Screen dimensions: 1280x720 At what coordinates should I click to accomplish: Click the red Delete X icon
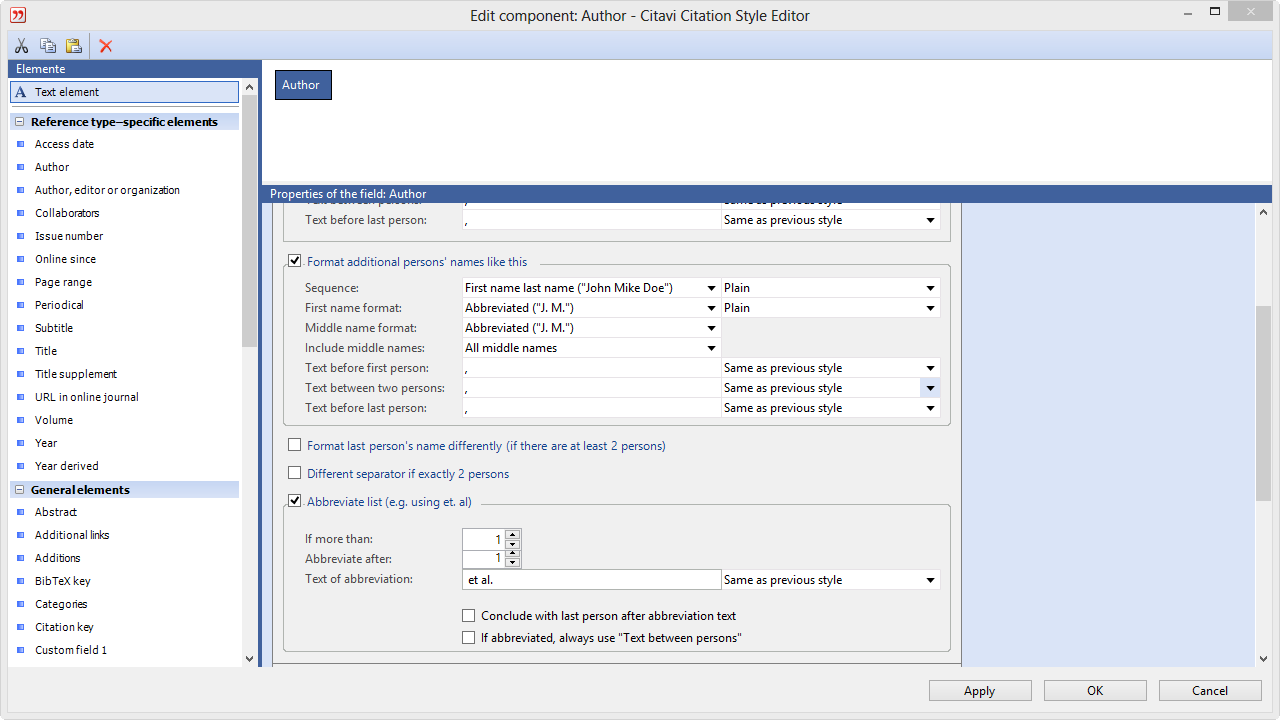point(106,46)
